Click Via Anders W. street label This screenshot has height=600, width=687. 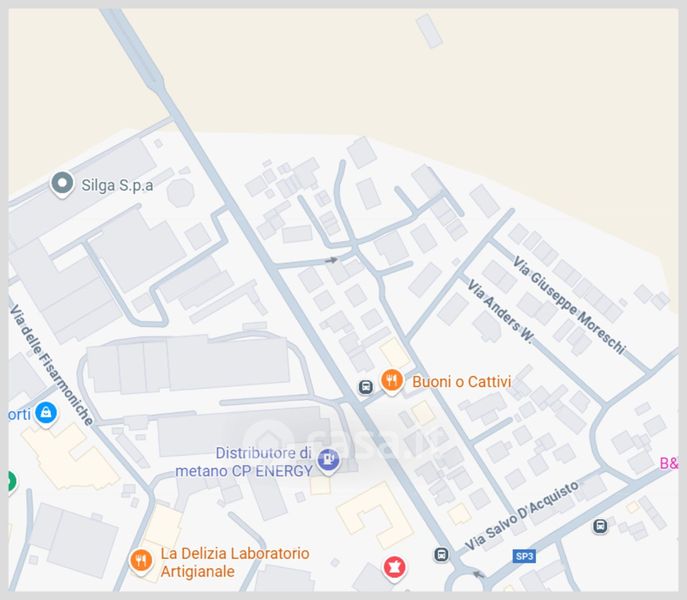pyautogui.click(x=501, y=312)
